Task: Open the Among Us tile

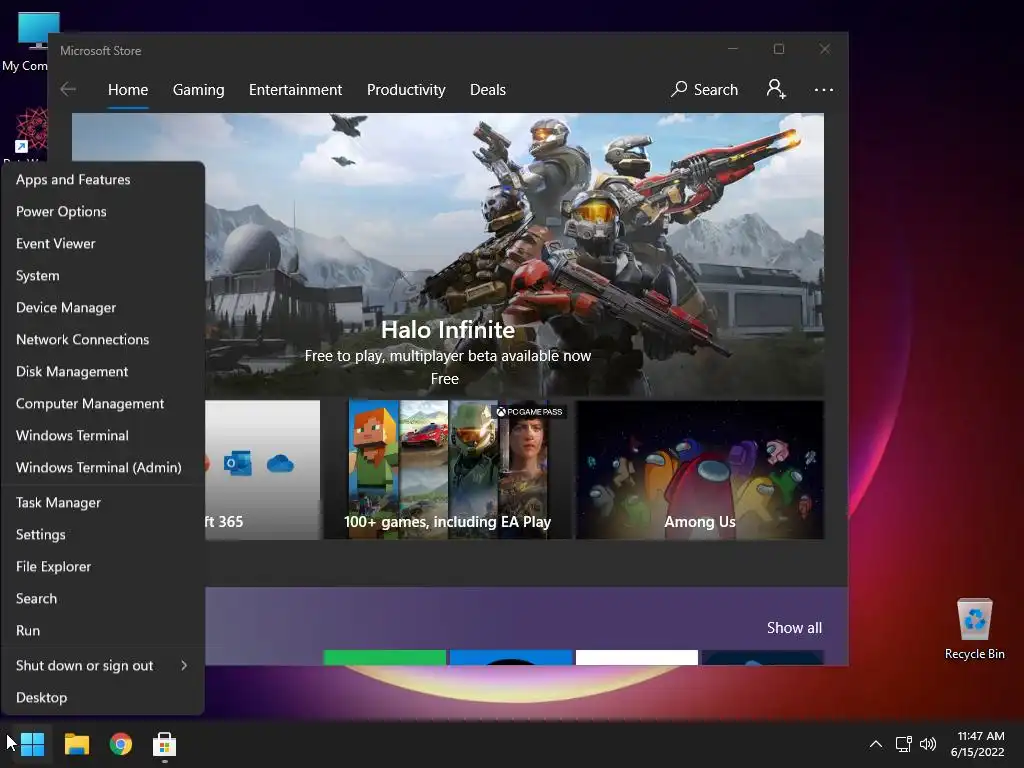Action: coord(699,470)
